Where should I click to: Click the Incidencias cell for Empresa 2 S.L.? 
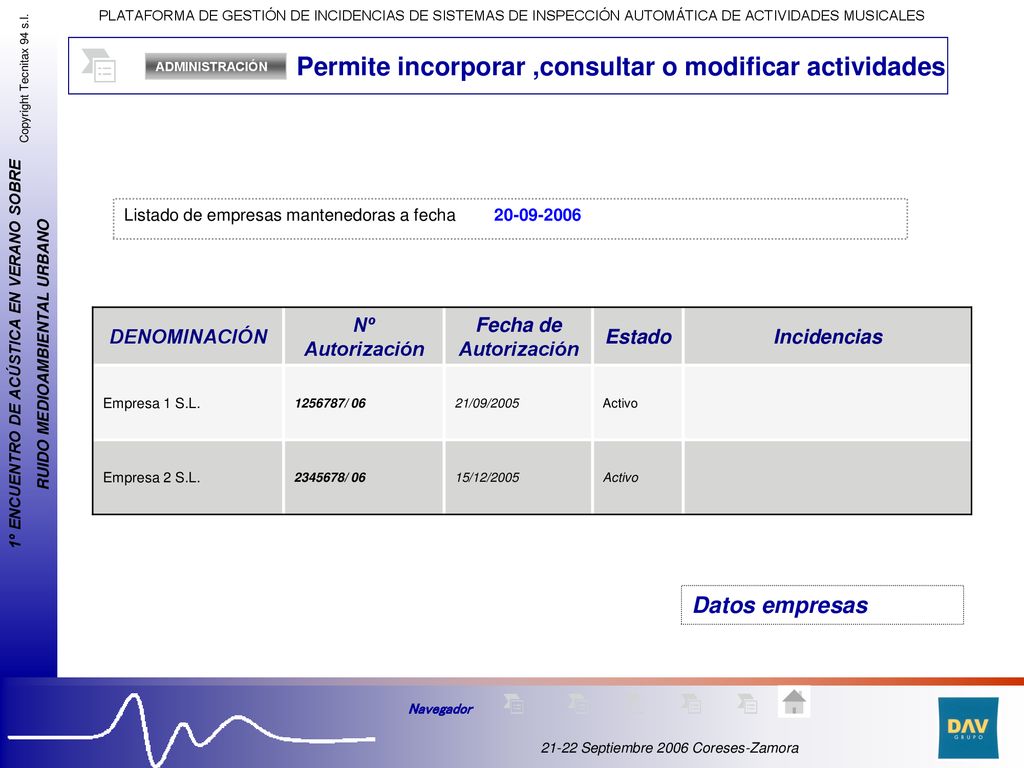(828, 477)
